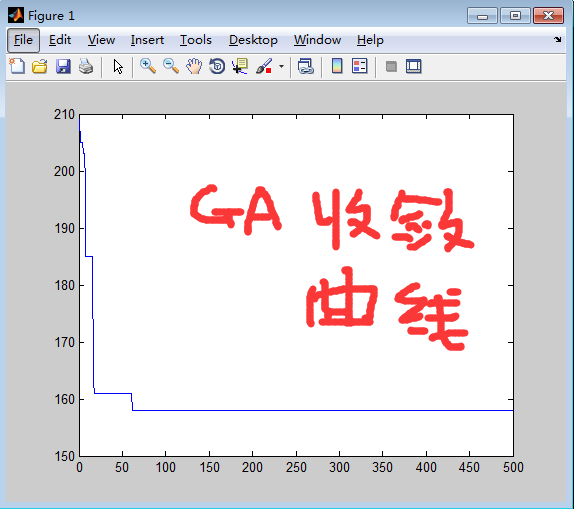574x509 pixels.
Task: Activate the Zoom In tool
Action: [x=148, y=66]
